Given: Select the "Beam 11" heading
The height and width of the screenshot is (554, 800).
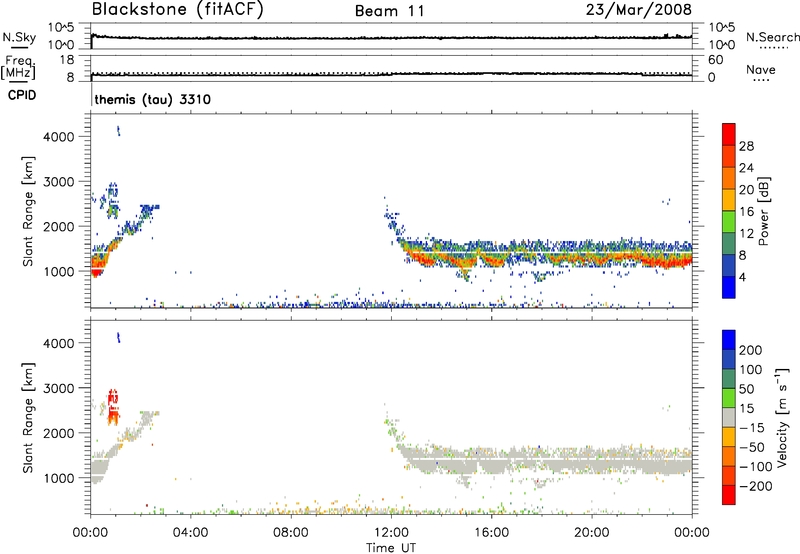Looking at the screenshot, I should pyautogui.click(x=390, y=11).
